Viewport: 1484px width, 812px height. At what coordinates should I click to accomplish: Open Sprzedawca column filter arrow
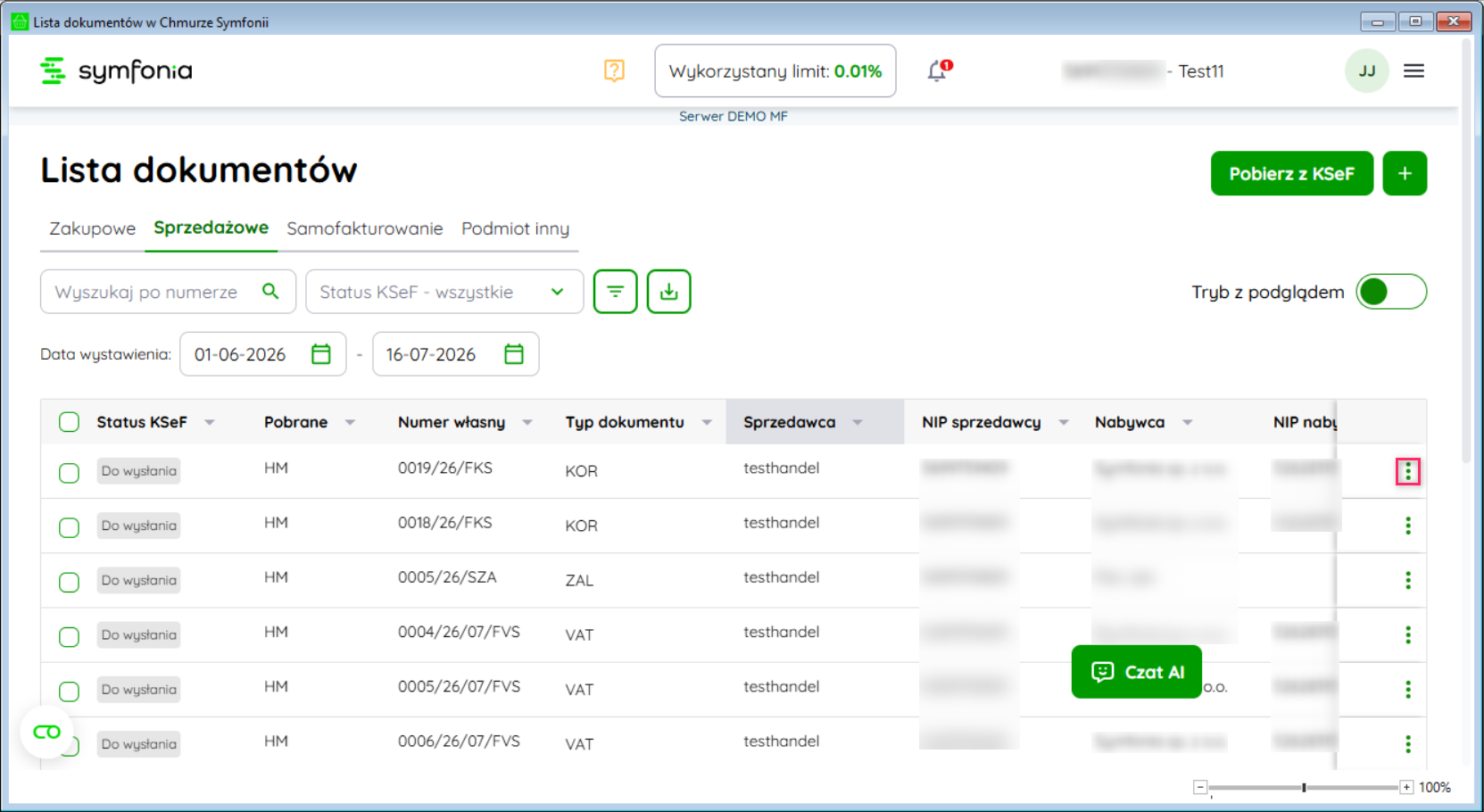(x=858, y=422)
